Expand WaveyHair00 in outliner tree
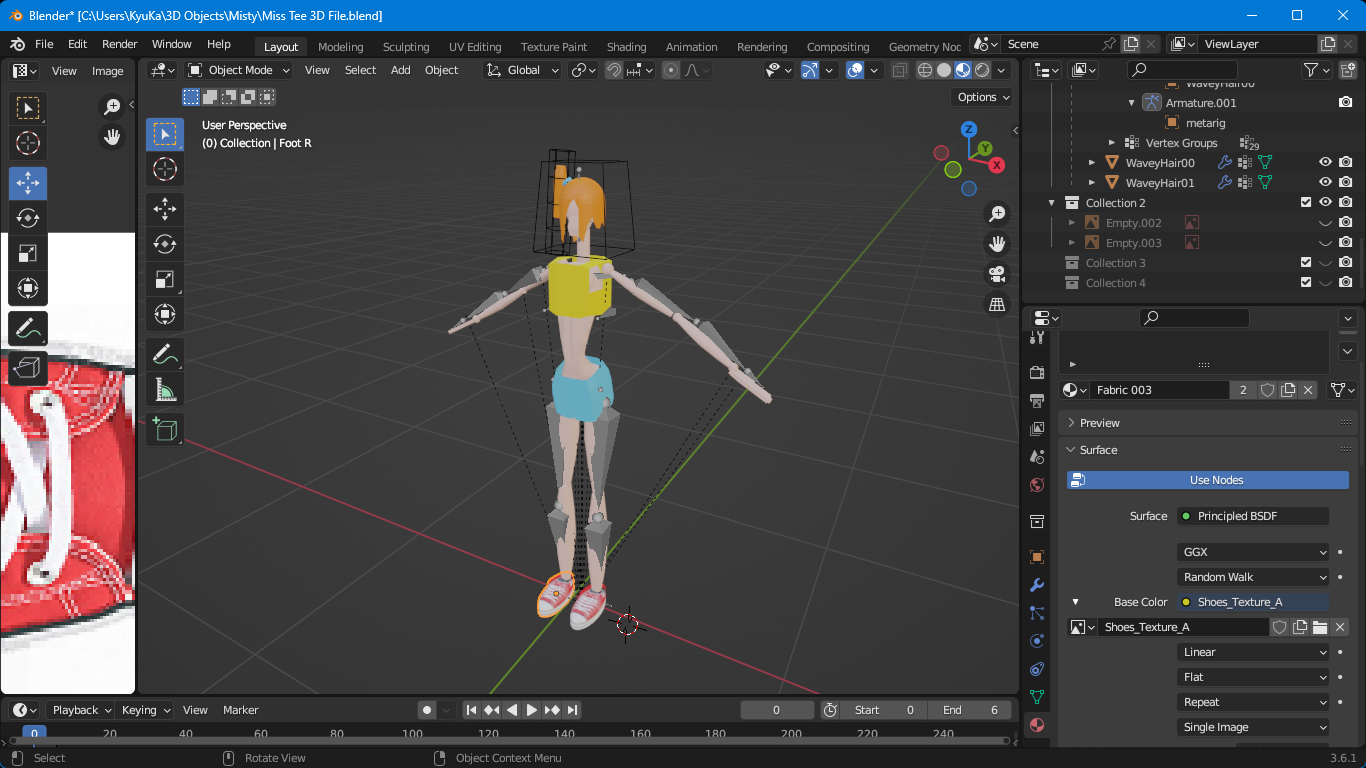Image resolution: width=1366 pixels, height=768 pixels. coord(1092,162)
